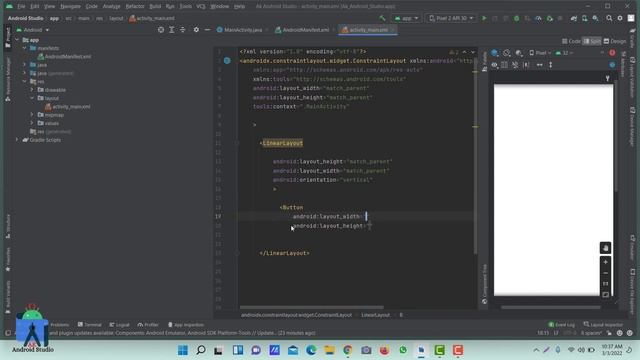Click the Make Project hammer icon

tap(382, 18)
